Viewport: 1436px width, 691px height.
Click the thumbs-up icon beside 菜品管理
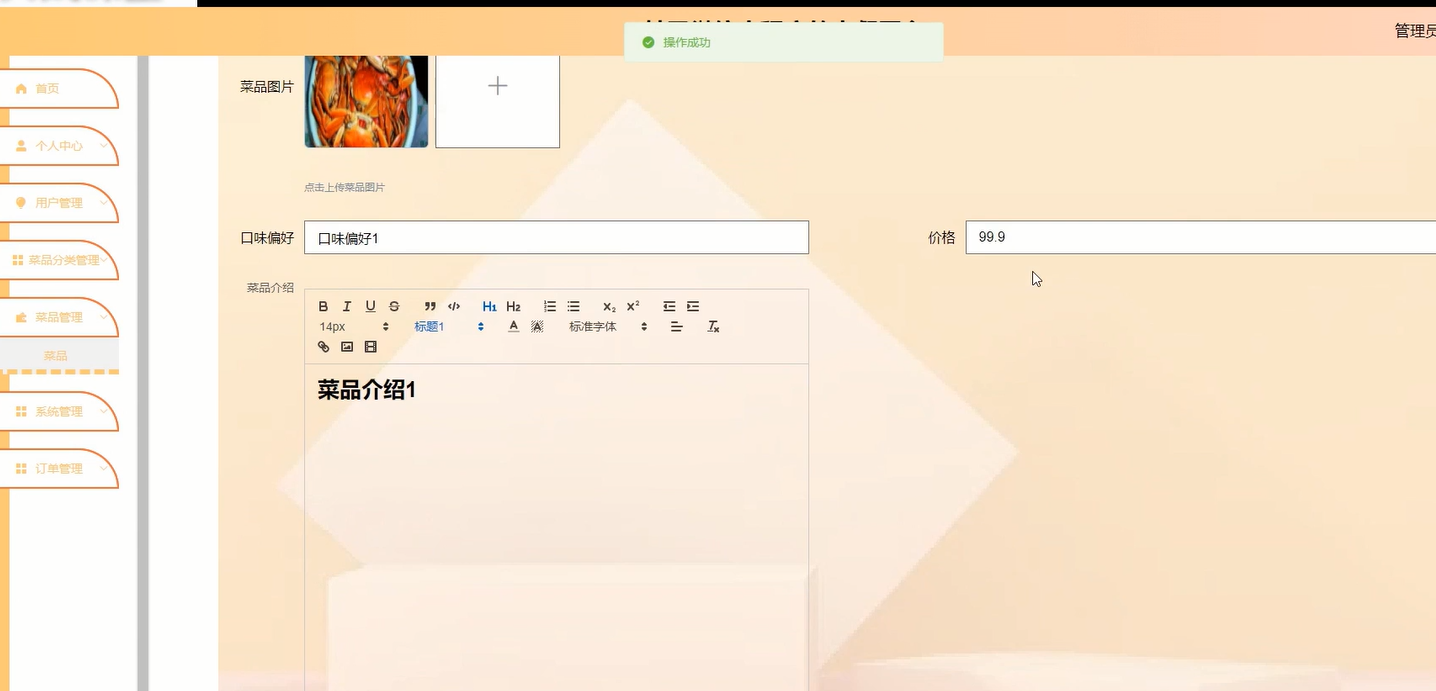(x=21, y=317)
